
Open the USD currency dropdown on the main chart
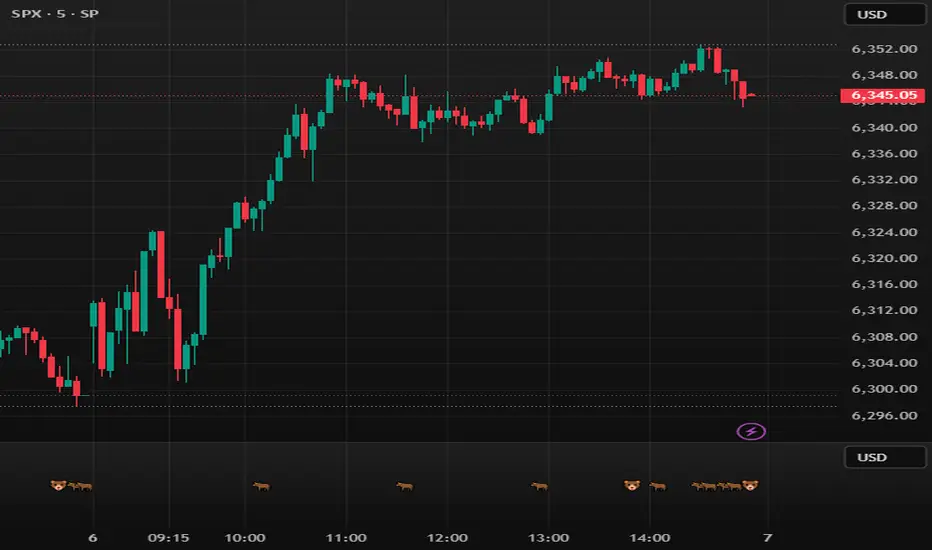885,14
